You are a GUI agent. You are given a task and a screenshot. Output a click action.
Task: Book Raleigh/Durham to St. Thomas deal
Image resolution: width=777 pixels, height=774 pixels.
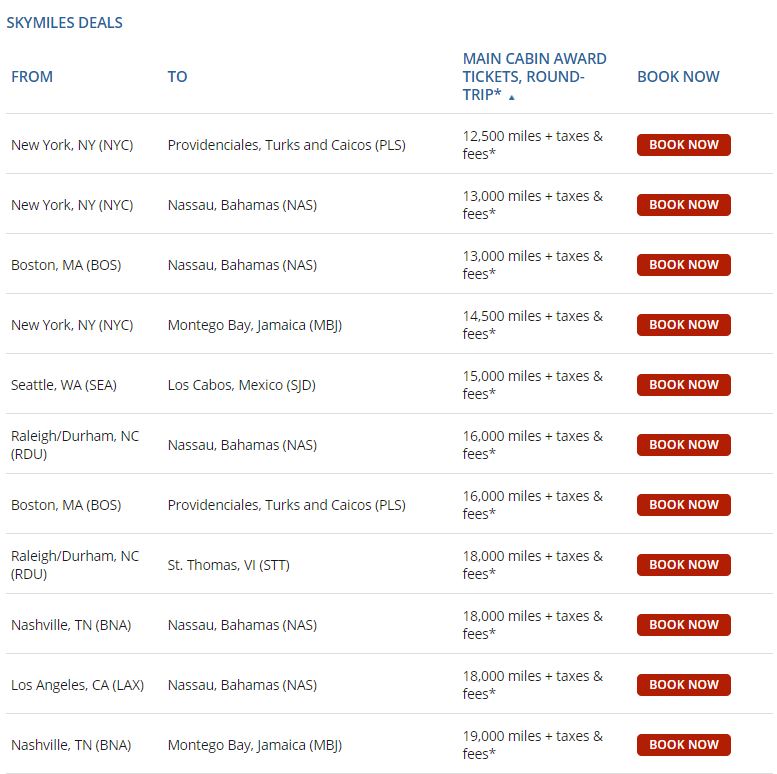[684, 565]
